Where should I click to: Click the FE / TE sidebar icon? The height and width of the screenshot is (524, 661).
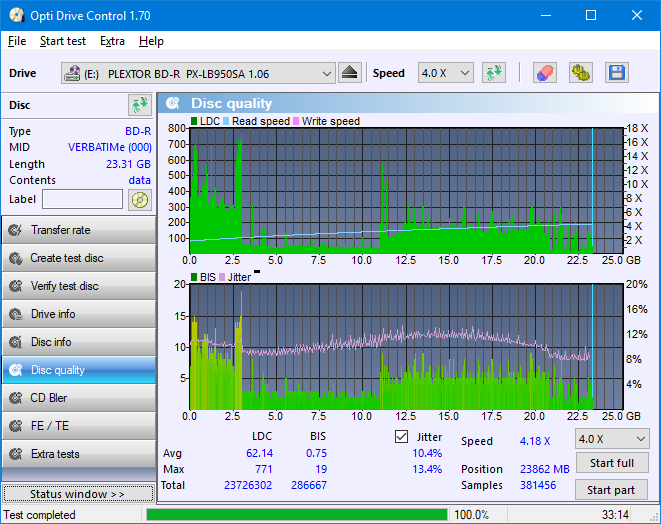(16, 426)
